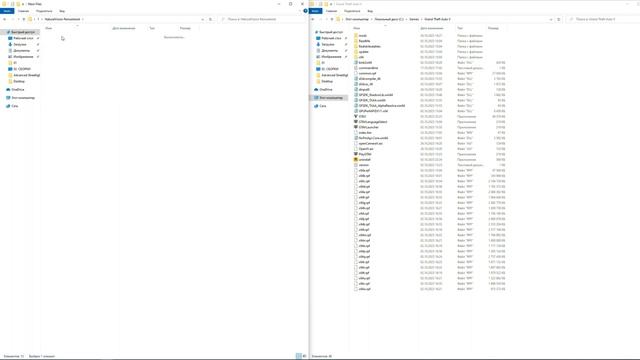
Task: Open Файл tab in left window
Action: coord(7,11)
